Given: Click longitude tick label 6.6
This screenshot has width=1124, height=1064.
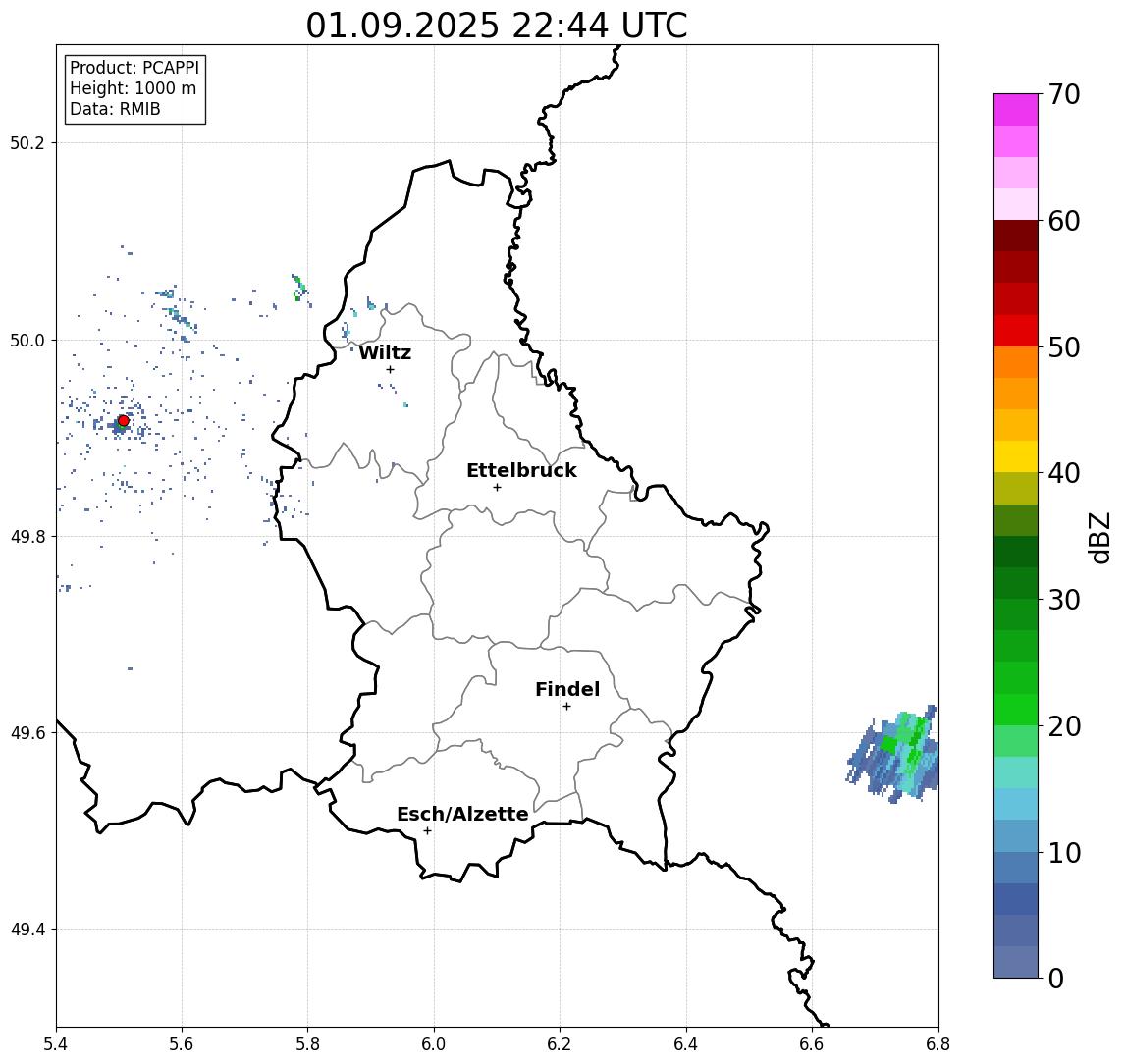Looking at the screenshot, I should point(812,1044).
